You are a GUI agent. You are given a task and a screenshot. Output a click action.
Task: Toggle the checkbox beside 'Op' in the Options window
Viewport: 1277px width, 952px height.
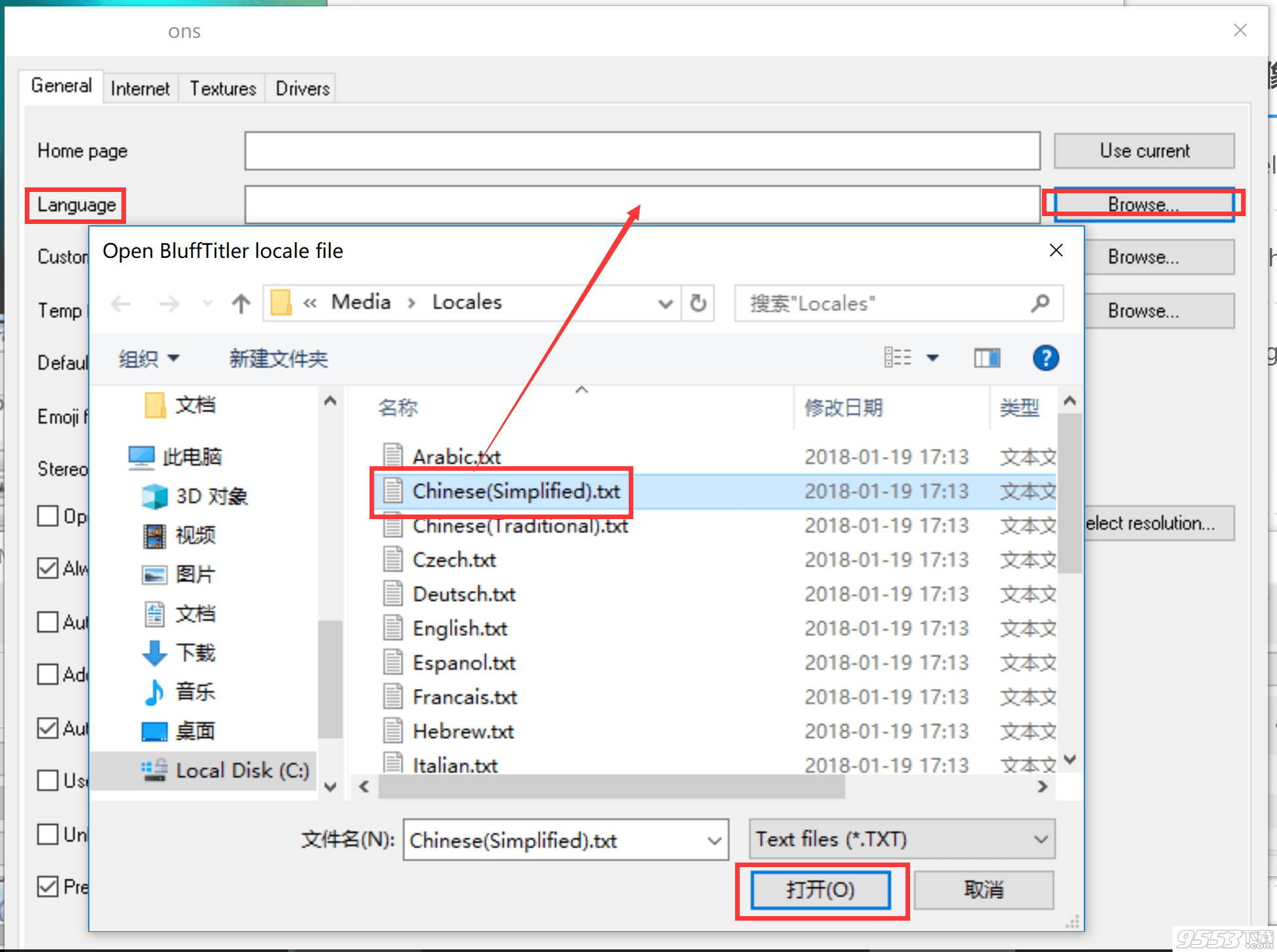coord(48,516)
